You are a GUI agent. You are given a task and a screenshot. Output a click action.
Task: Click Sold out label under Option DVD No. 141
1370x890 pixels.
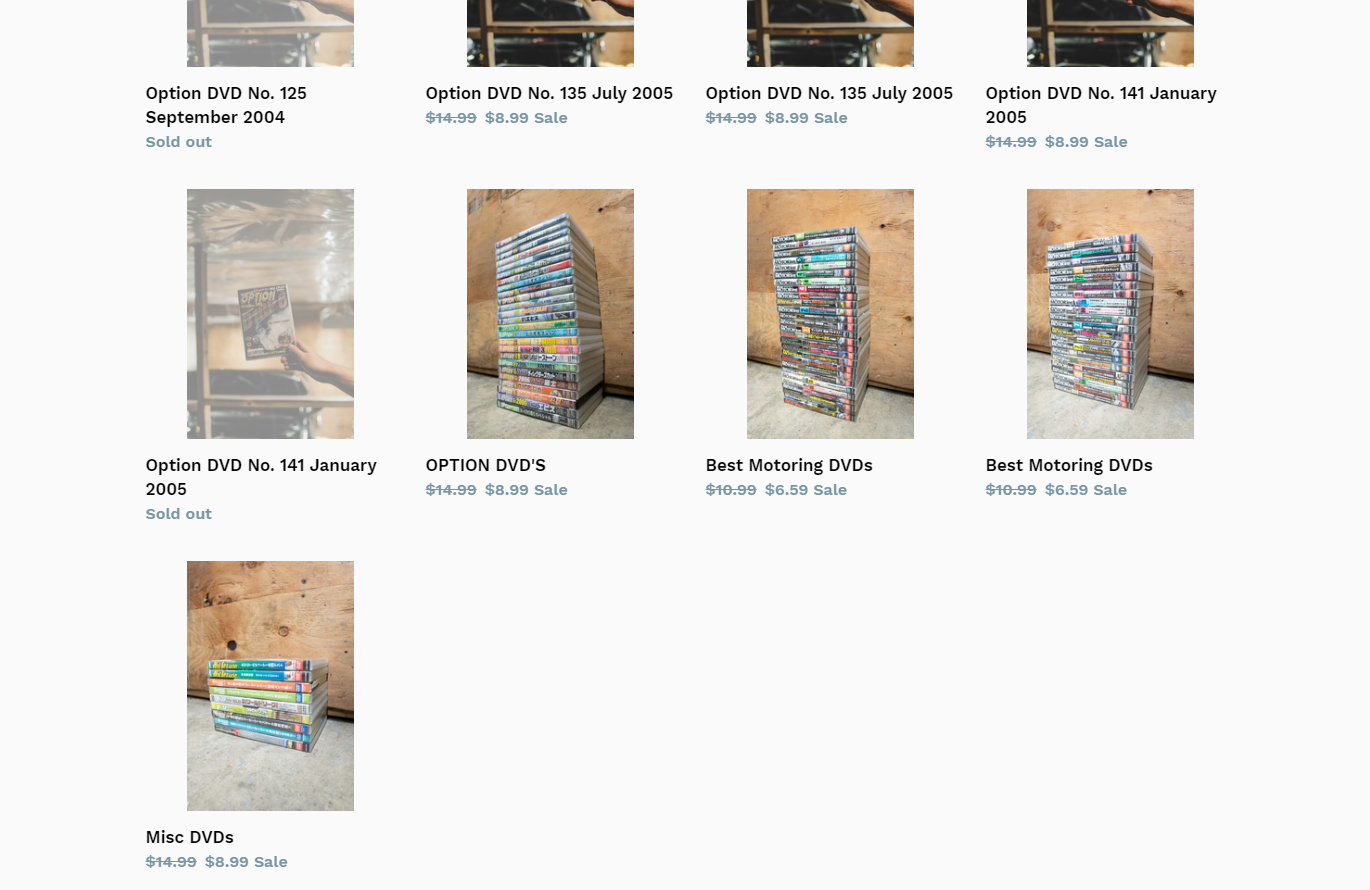point(179,514)
